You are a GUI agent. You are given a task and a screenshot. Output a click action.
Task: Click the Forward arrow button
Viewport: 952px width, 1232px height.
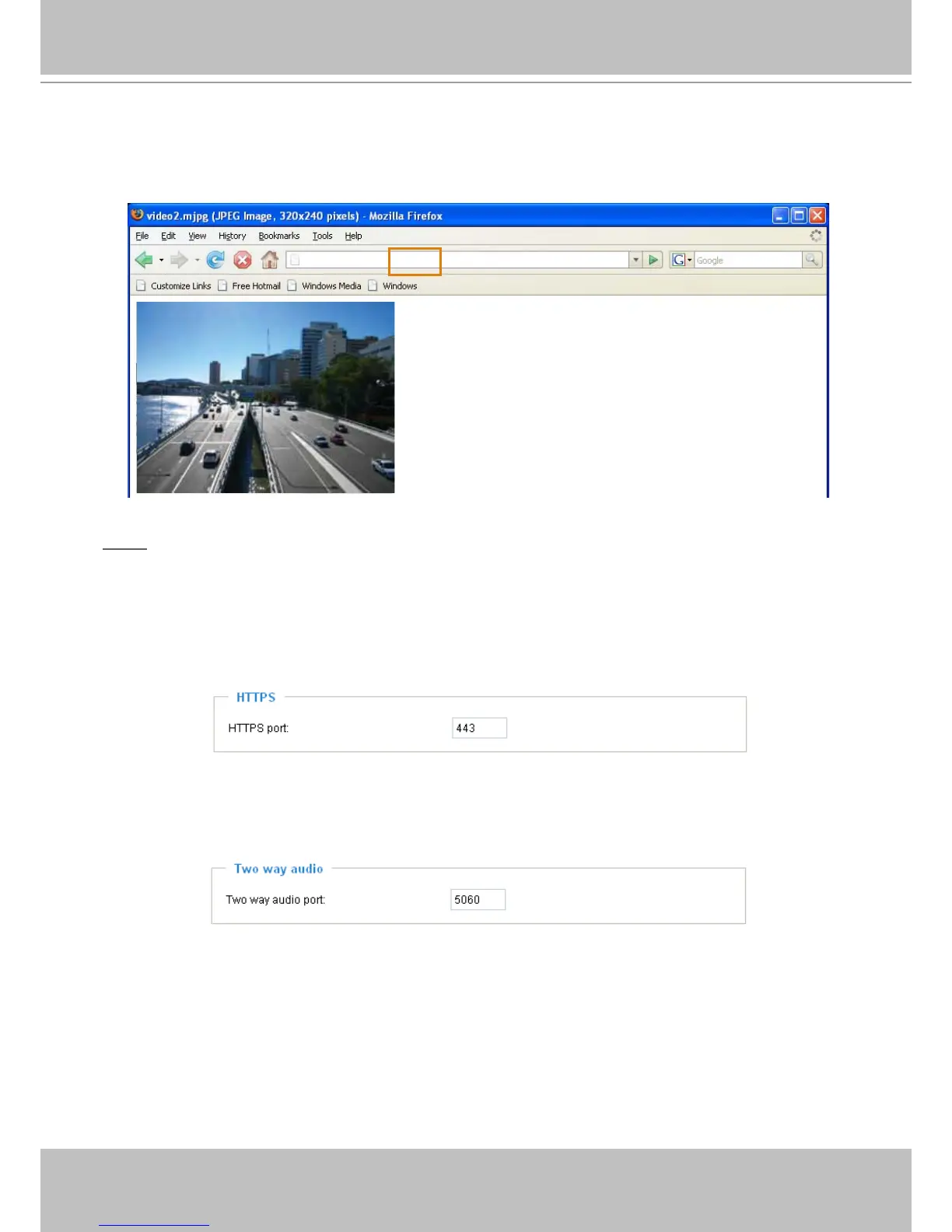point(179,260)
